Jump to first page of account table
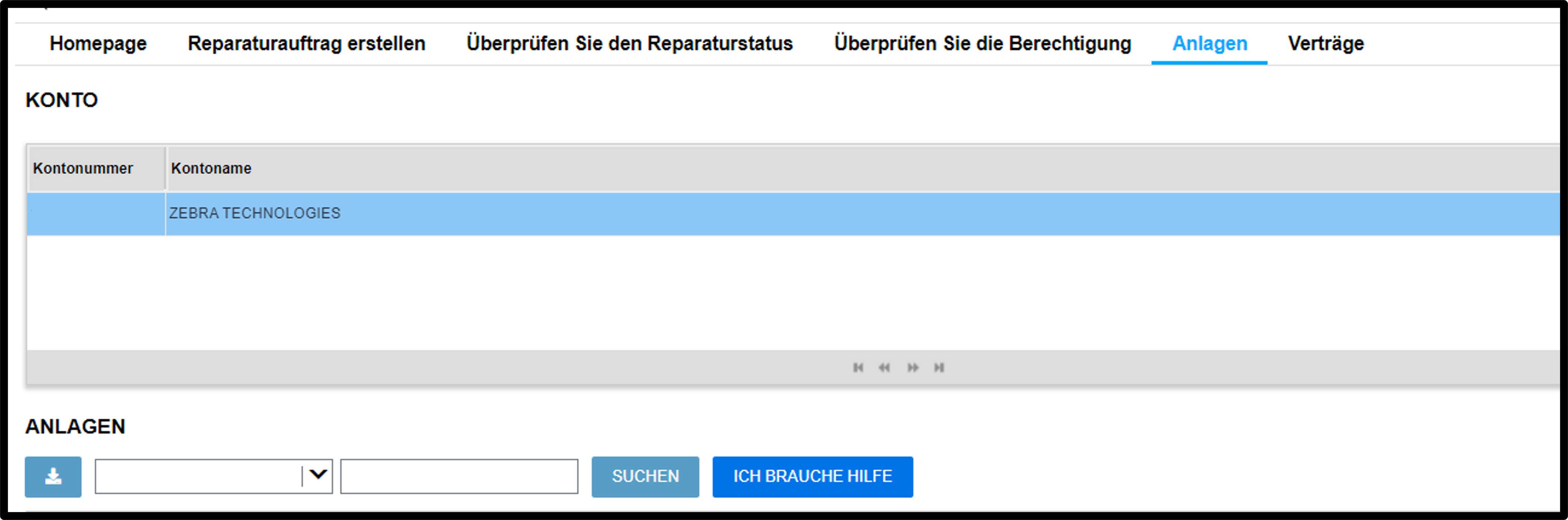 click(858, 367)
